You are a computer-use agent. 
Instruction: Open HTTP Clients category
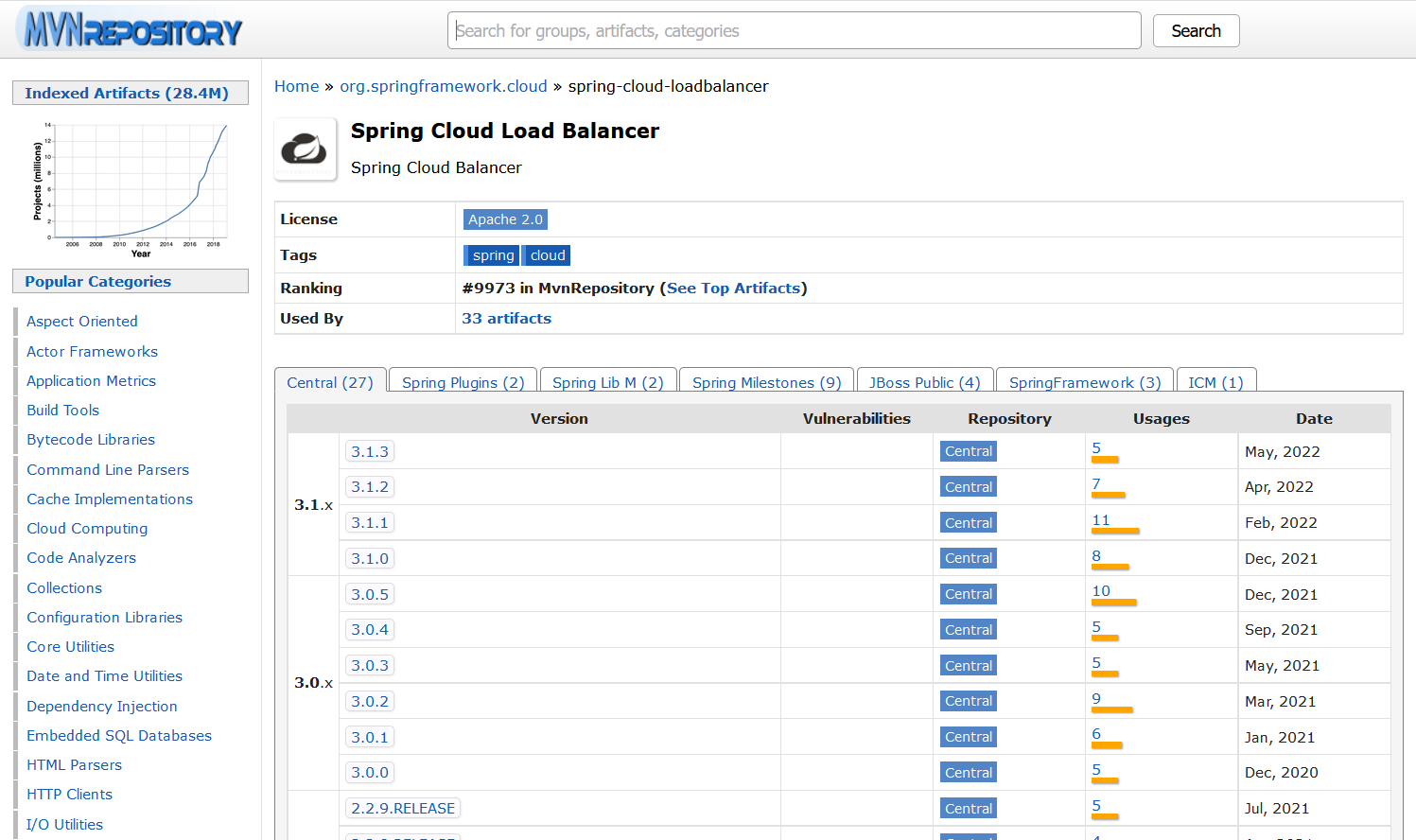pos(69,795)
